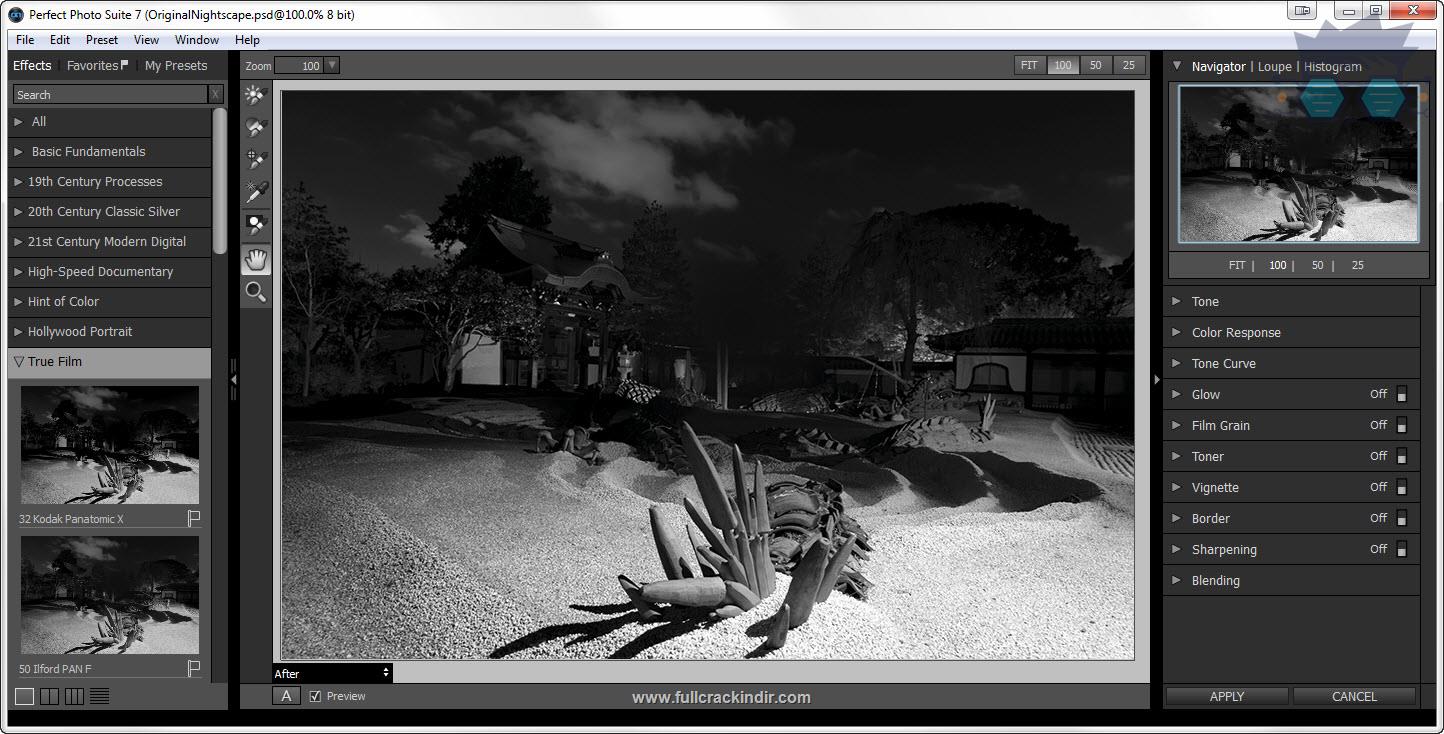Select the 50 Ilford PAN F preset thumbnail

[x=110, y=595]
